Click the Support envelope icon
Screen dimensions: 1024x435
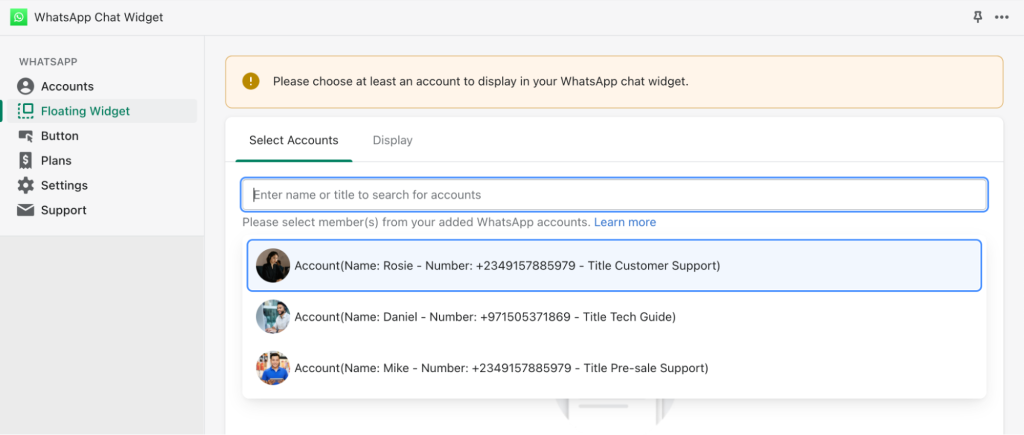coord(25,210)
